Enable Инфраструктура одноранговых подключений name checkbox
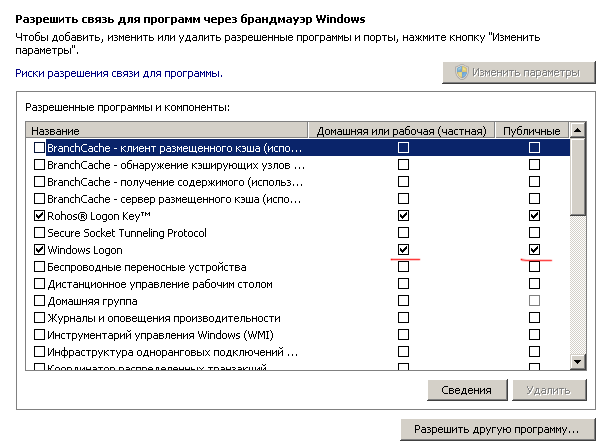Screen dimensions: 606x448 pyautogui.click(x=39, y=352)
